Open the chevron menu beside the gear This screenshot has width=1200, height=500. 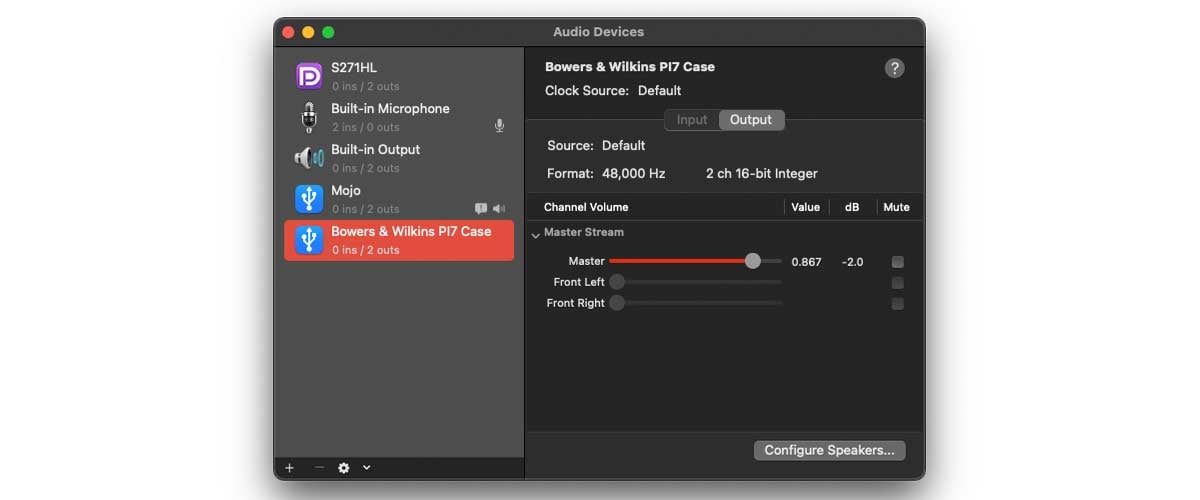point(367,467)
